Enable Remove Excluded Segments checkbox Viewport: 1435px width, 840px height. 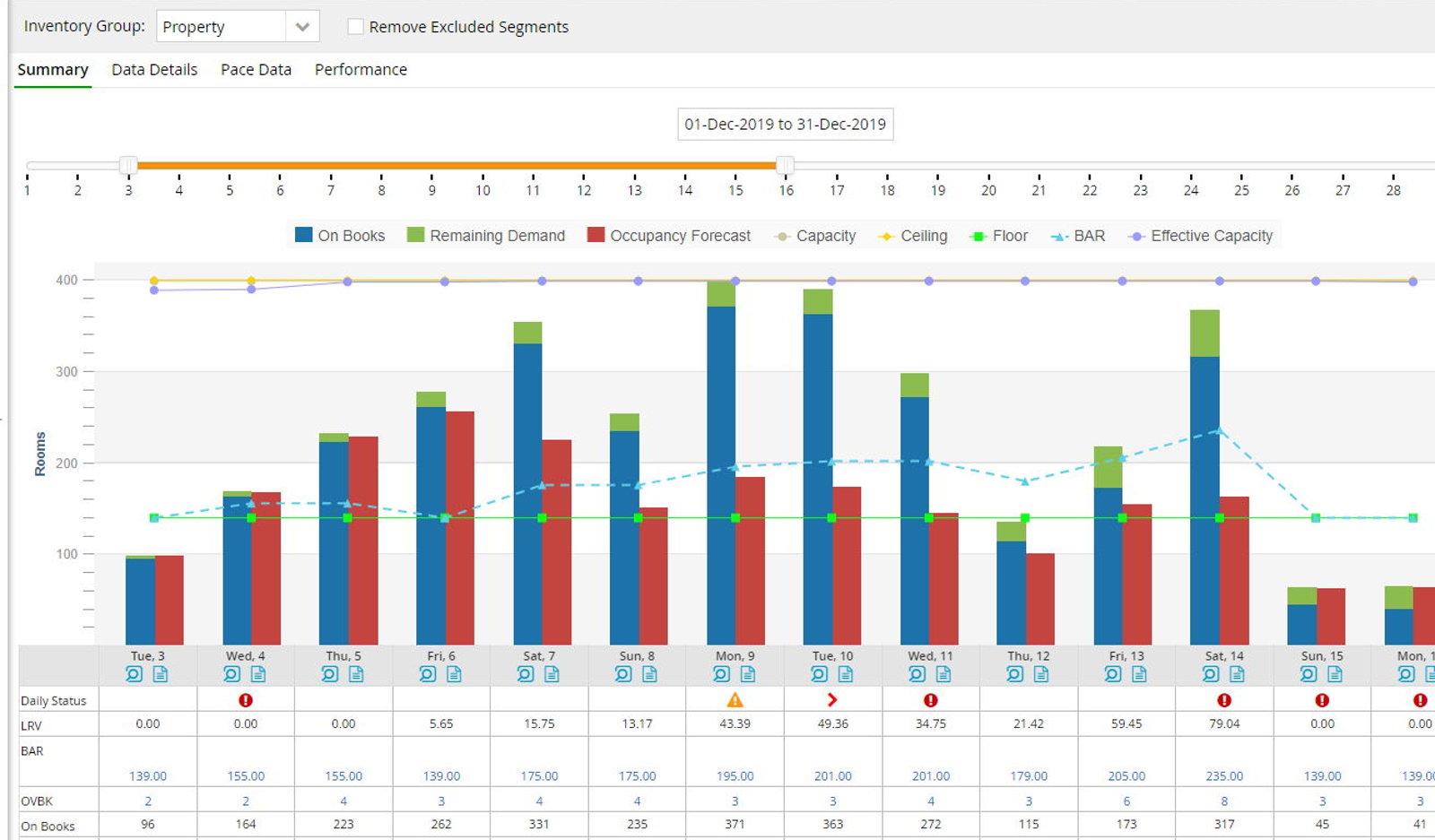pyautogui.click(x=355, y=27)
